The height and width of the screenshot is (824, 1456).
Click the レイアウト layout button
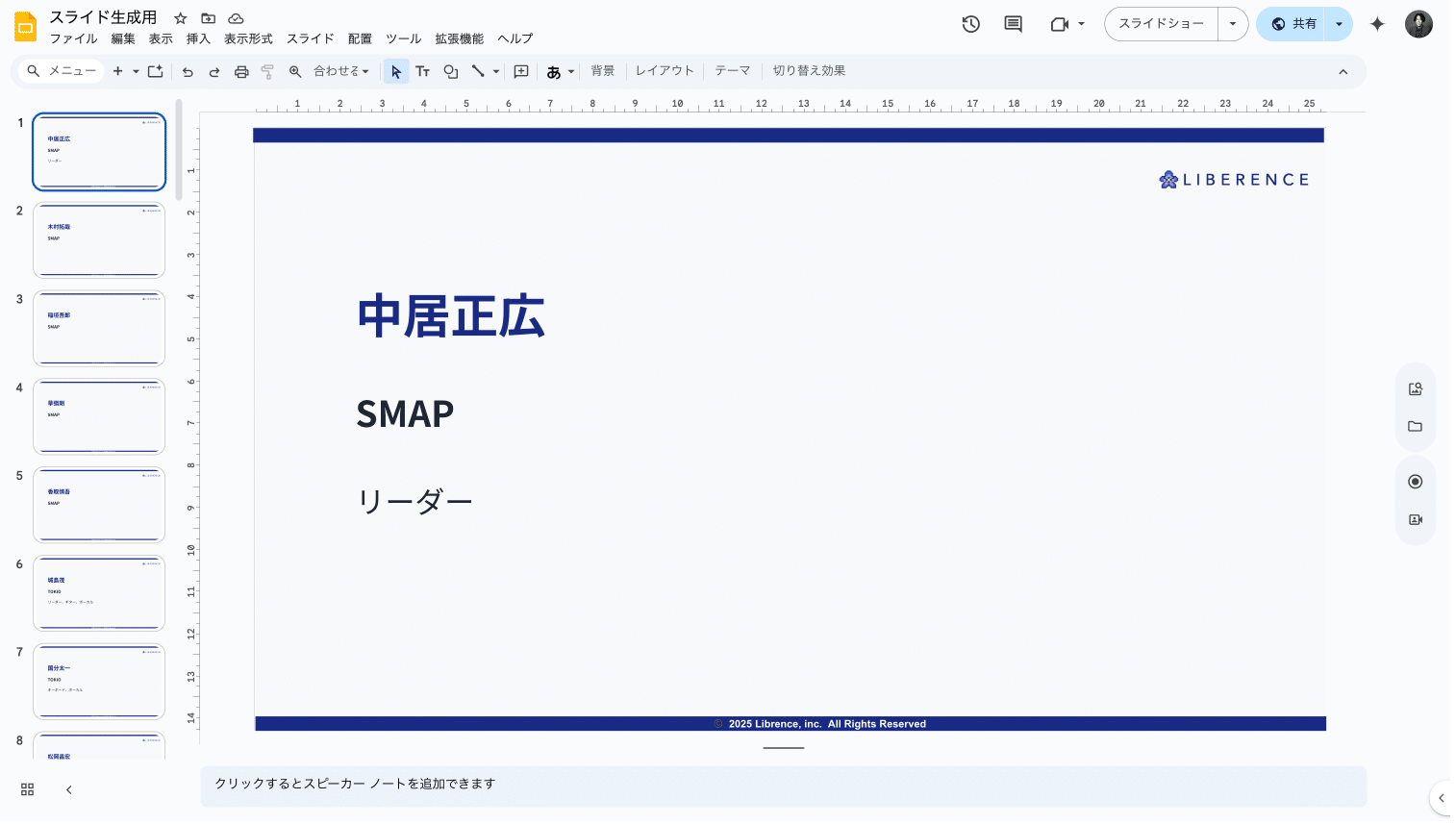click(x=665, y=71)
